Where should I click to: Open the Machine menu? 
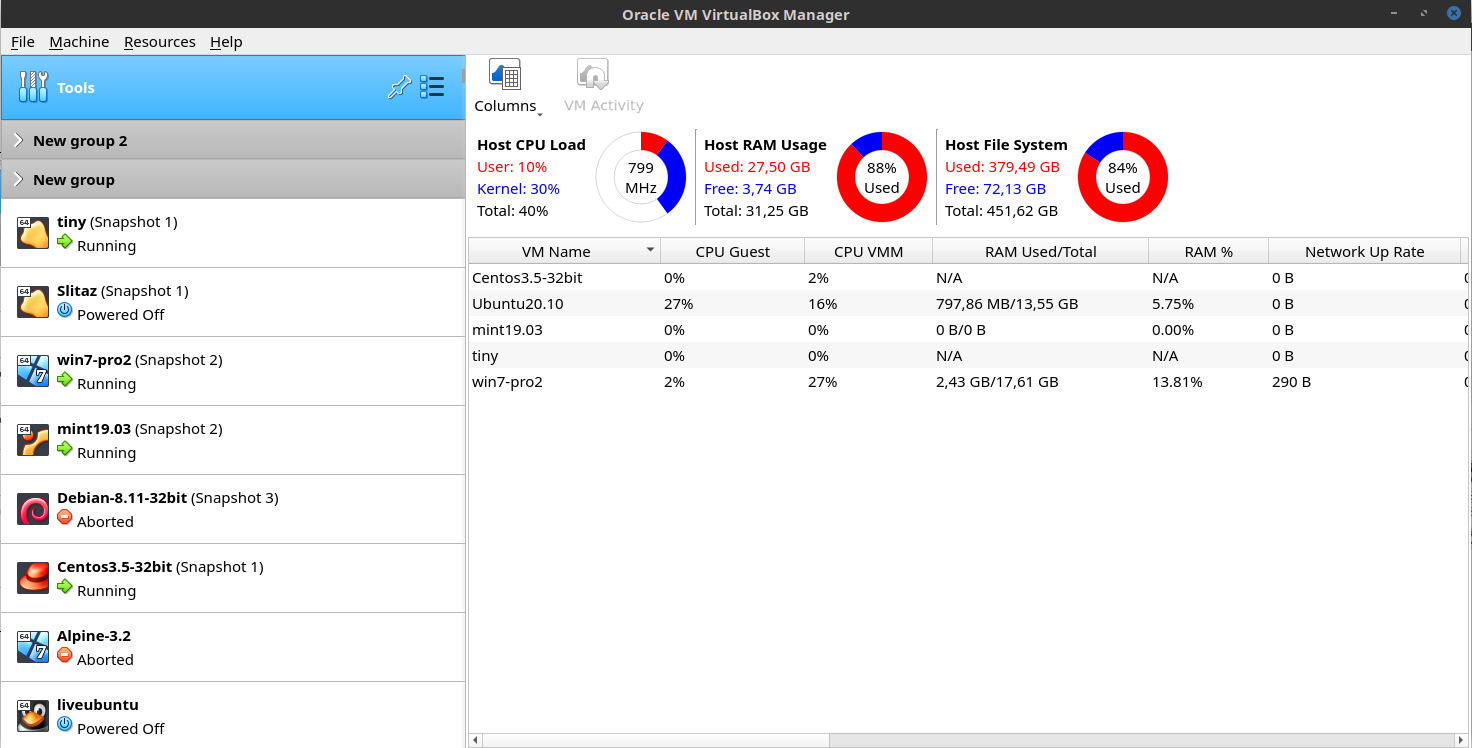[x=79, y=42]
